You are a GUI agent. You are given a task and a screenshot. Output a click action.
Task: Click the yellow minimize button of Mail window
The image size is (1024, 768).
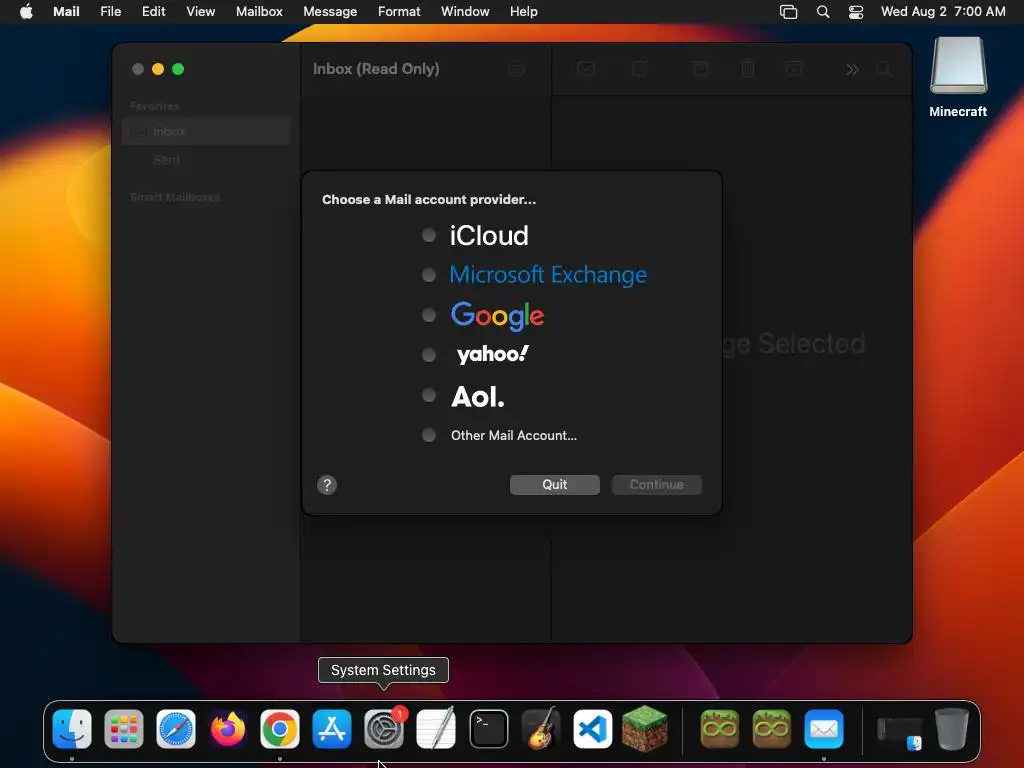coord(157,69)
